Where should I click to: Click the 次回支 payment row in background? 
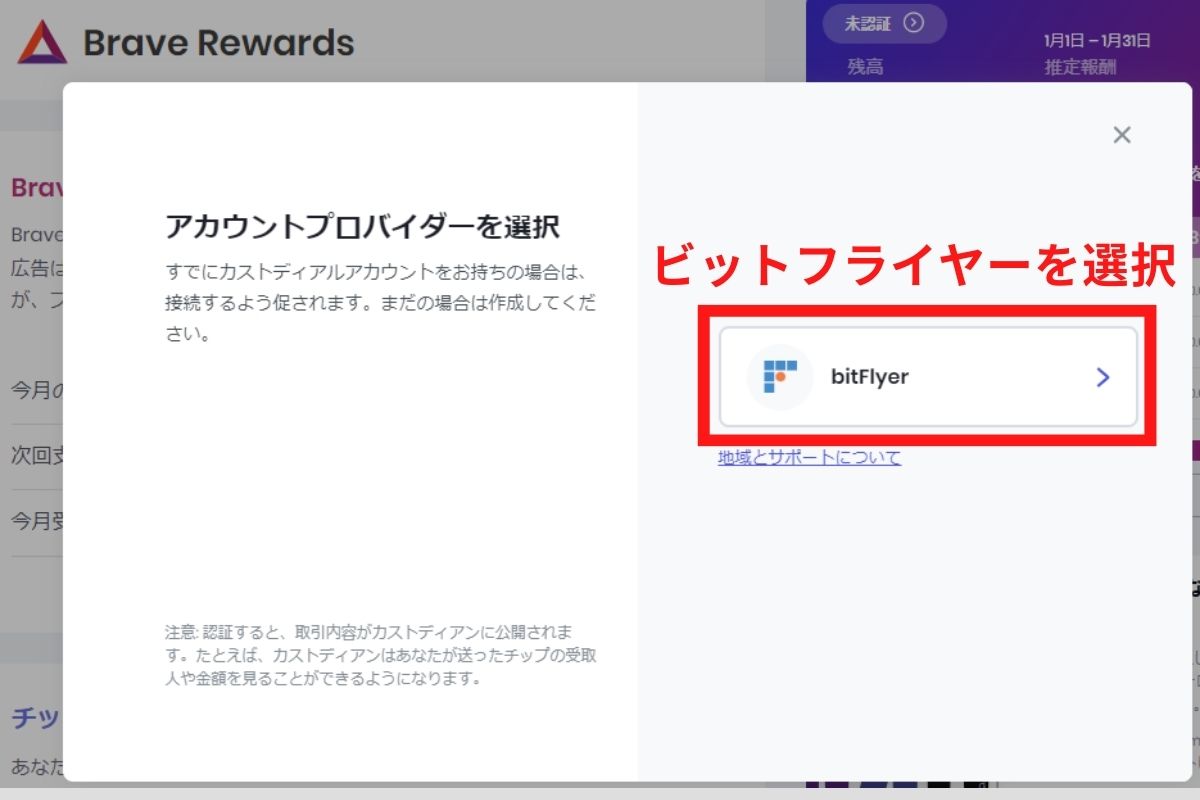click(x=33, y=457)
